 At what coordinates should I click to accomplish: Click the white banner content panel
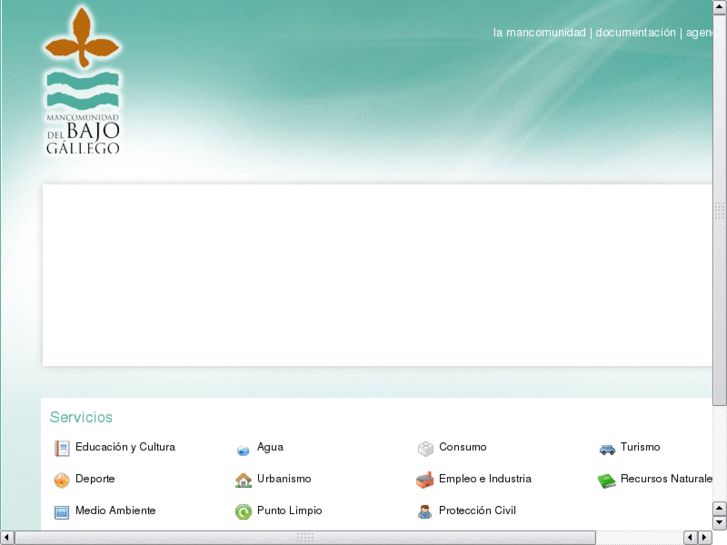pyautogui.click(x=377, y=275)
